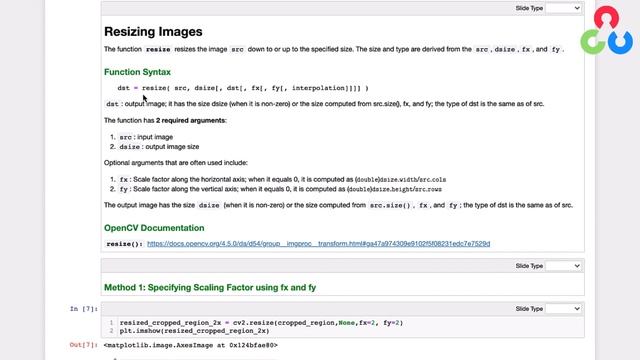Screen dimensions: 640x360
Task: Select the Out[7]: output prompt
Action: tap(84, 345)
